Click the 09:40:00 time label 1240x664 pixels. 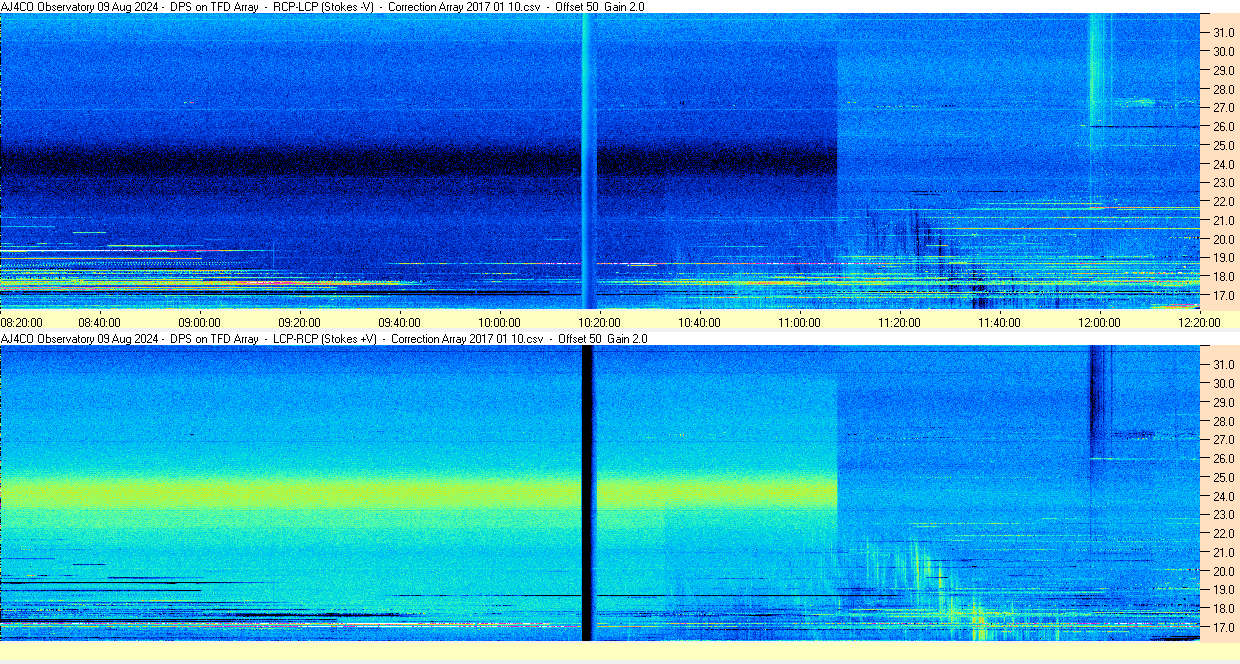(x=399, y=322)
